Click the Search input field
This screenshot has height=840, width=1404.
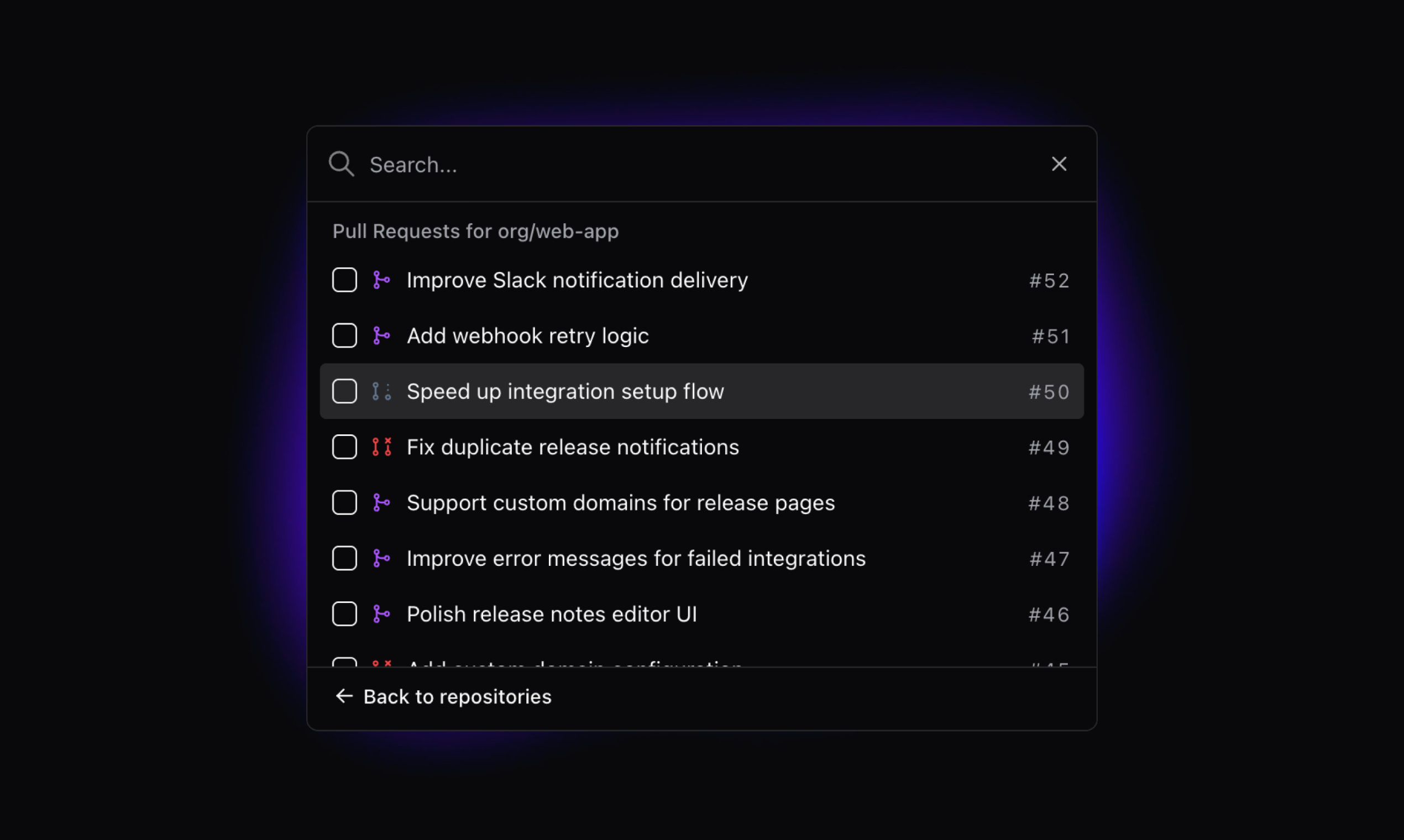623,164
